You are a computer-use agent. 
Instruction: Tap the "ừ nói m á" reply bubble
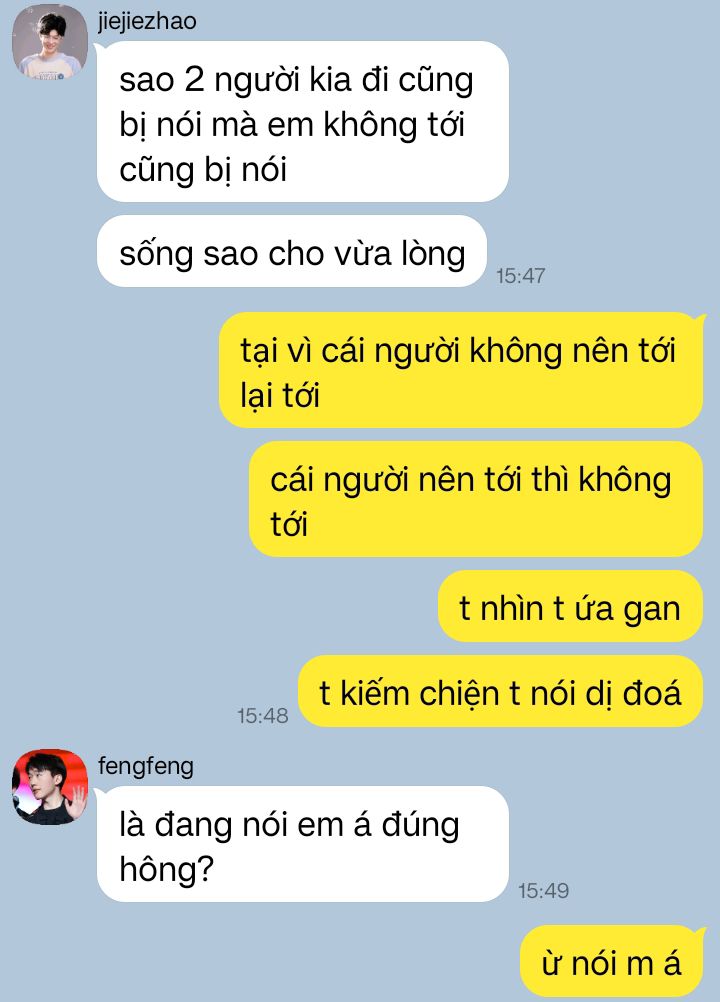click(611, 962)
